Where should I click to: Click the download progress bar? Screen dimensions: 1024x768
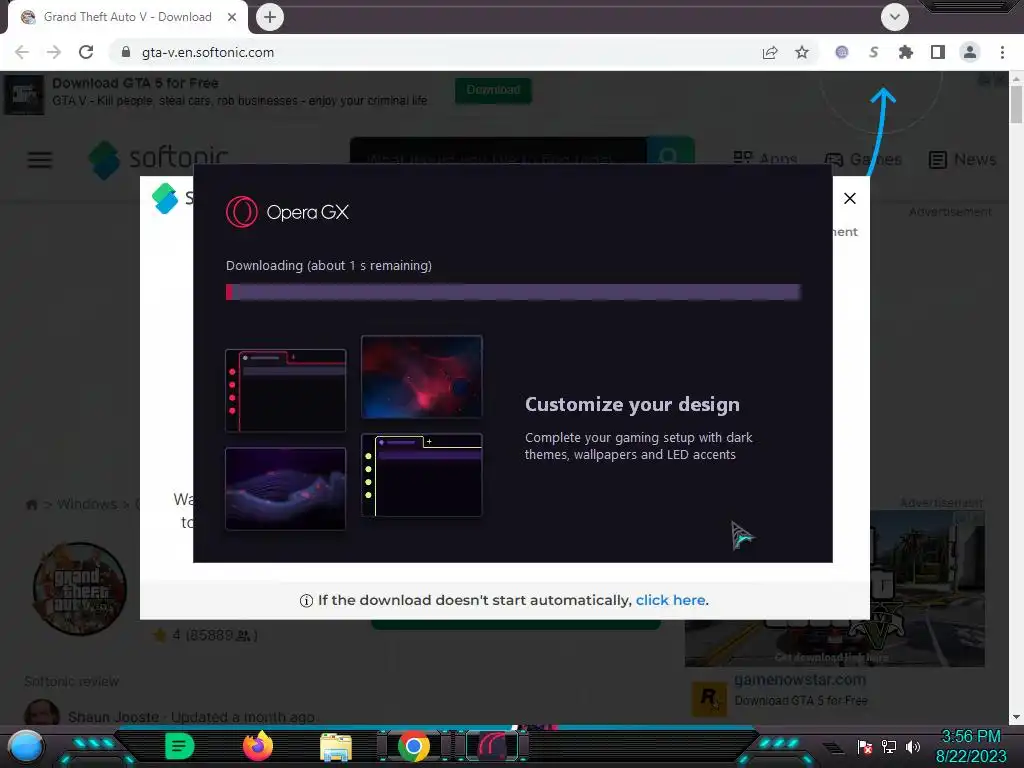(x=513, y=292)
